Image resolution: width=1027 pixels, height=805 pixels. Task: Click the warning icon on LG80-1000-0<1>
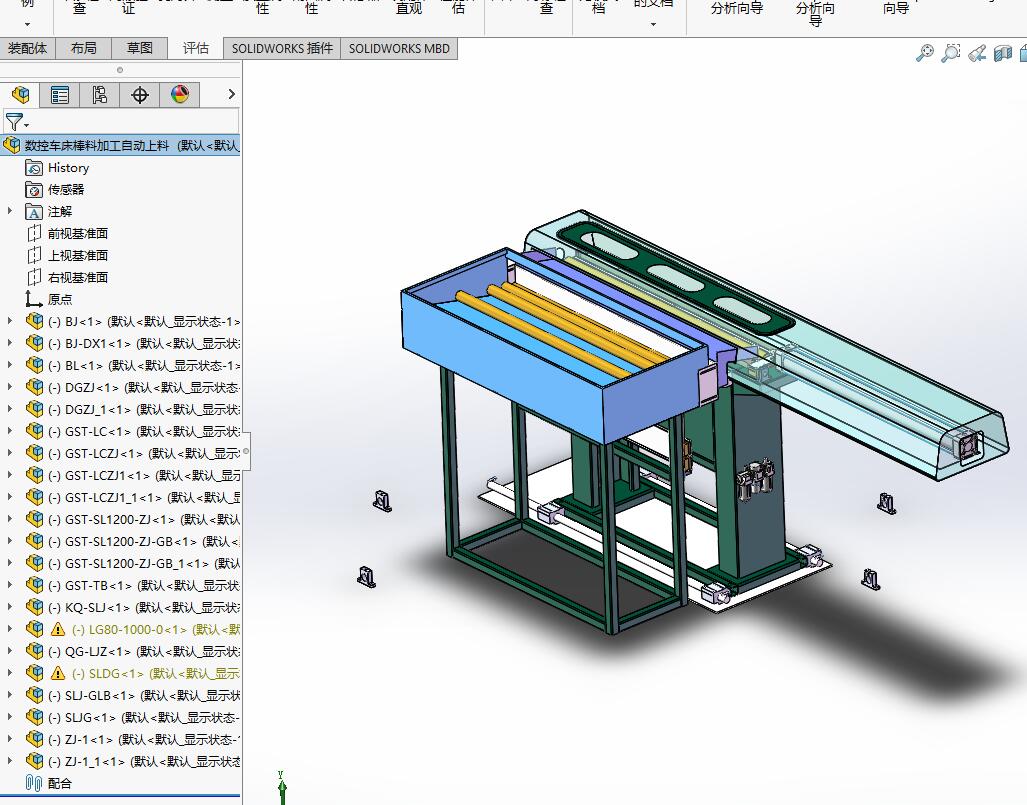tap(58, 629)
